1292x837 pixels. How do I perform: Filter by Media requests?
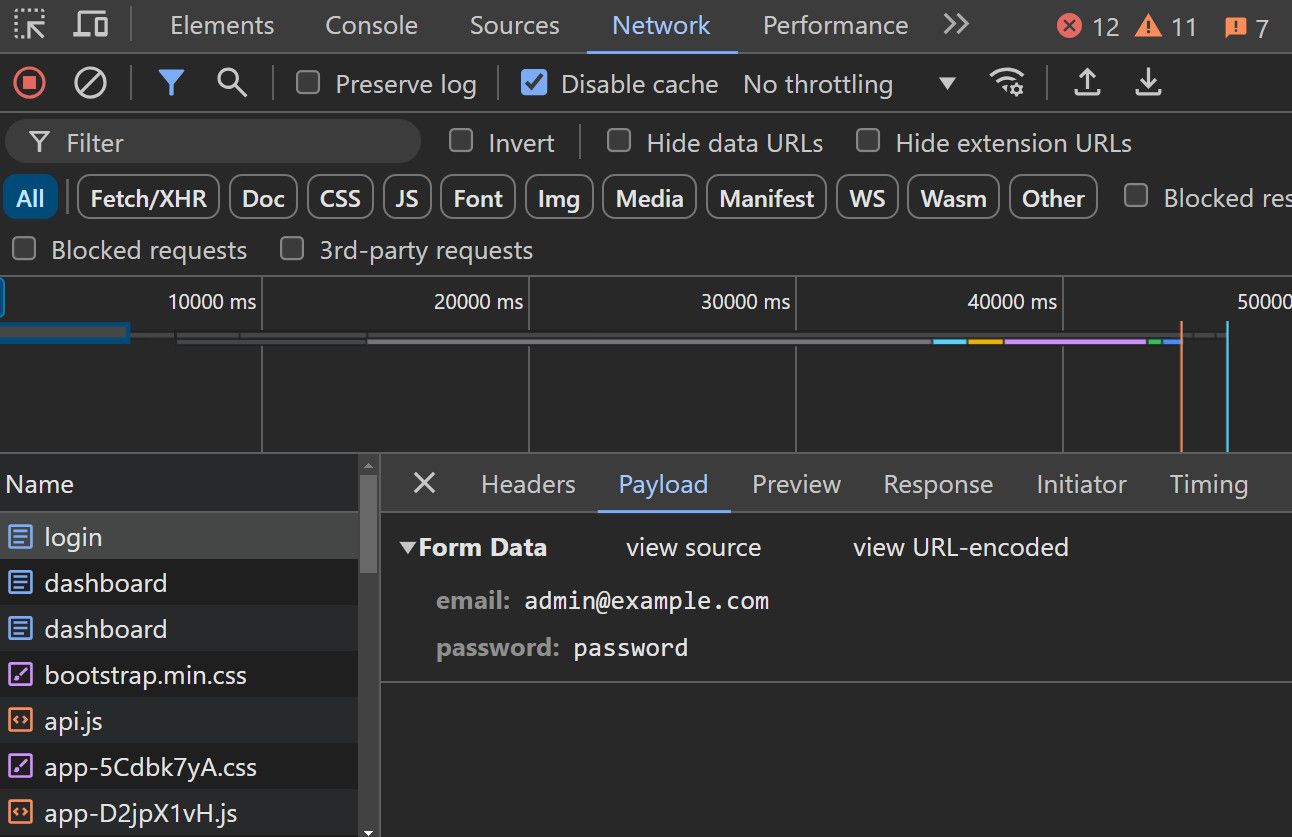(649, 198)
